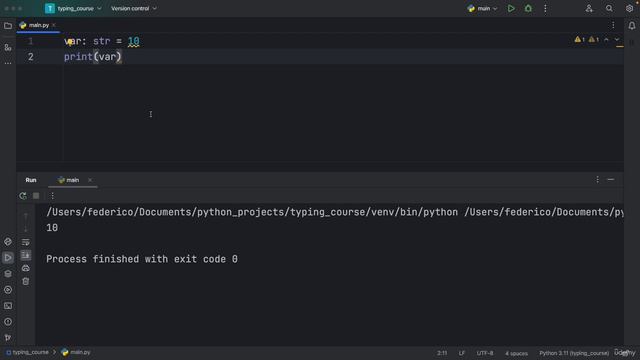Jump to next highlighted error

pyautogui.click(x=617, y=40)
